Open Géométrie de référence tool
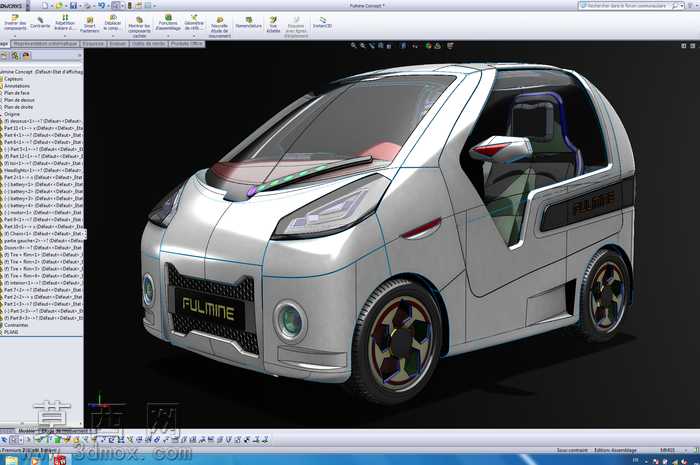This screenshot has width=700, height=465. point(194,22)
